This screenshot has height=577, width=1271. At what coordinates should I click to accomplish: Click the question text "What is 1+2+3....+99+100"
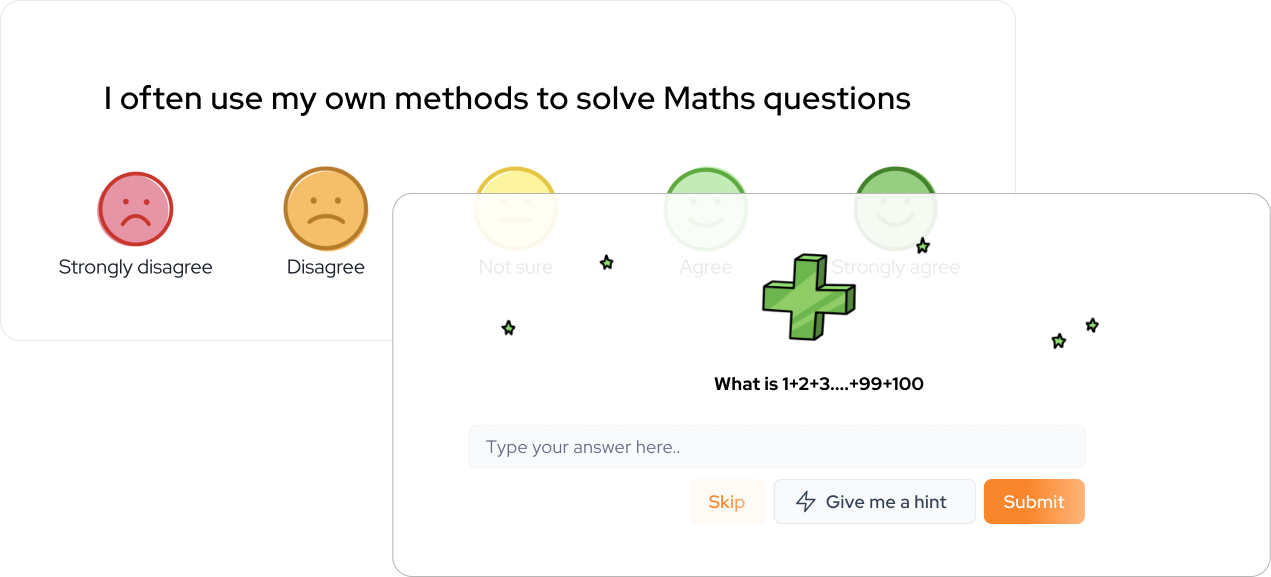pos(818,384)
